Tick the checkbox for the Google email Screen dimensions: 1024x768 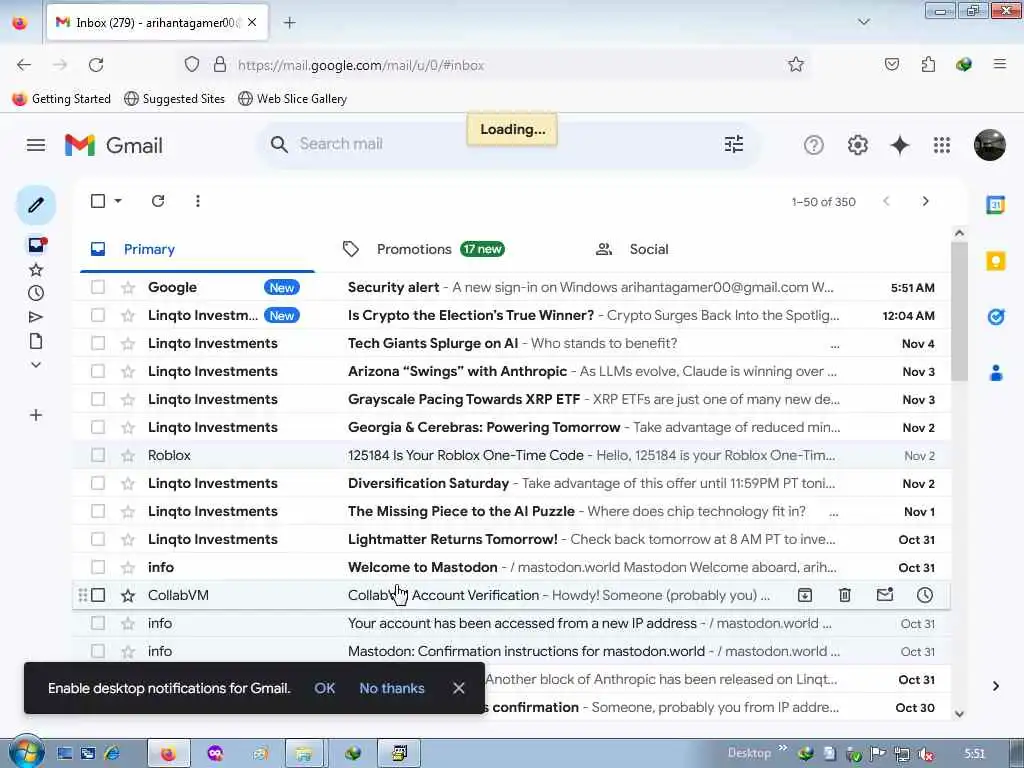(x=98, y=287)
